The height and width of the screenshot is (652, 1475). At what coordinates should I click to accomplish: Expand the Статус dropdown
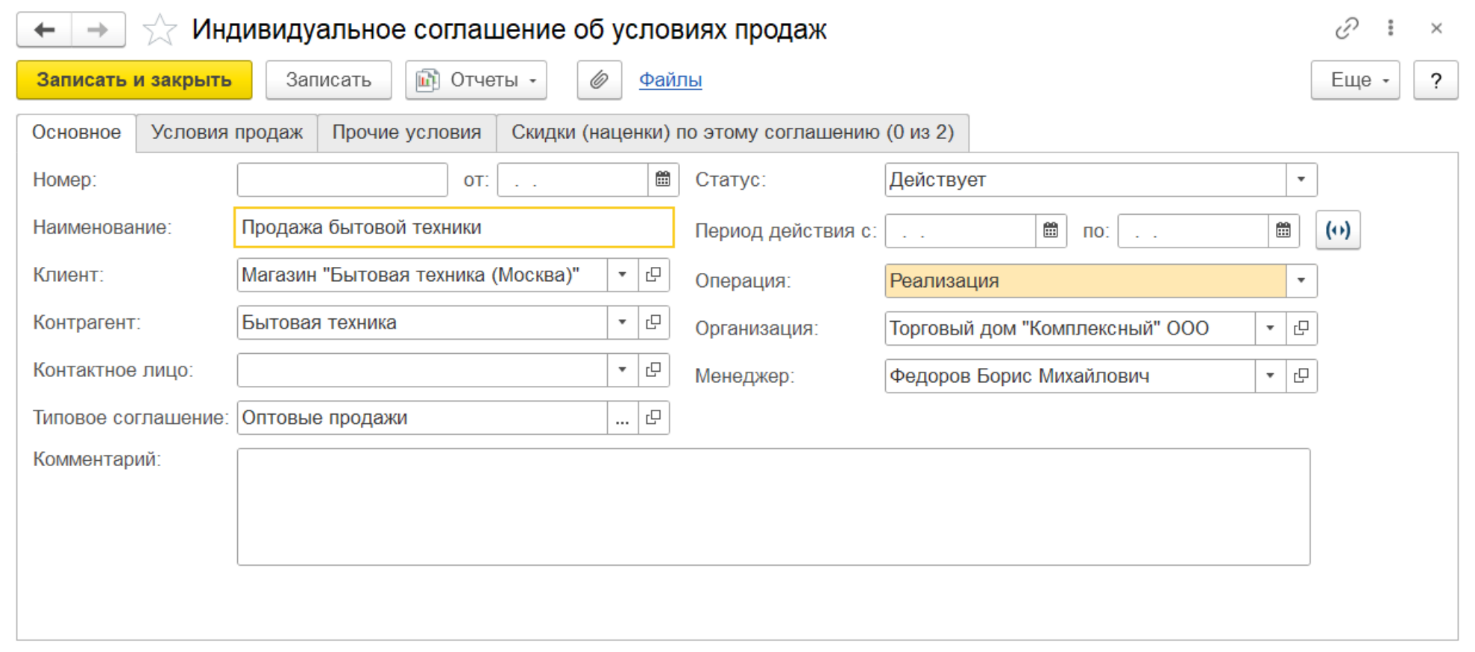(x=1301, y=180)
